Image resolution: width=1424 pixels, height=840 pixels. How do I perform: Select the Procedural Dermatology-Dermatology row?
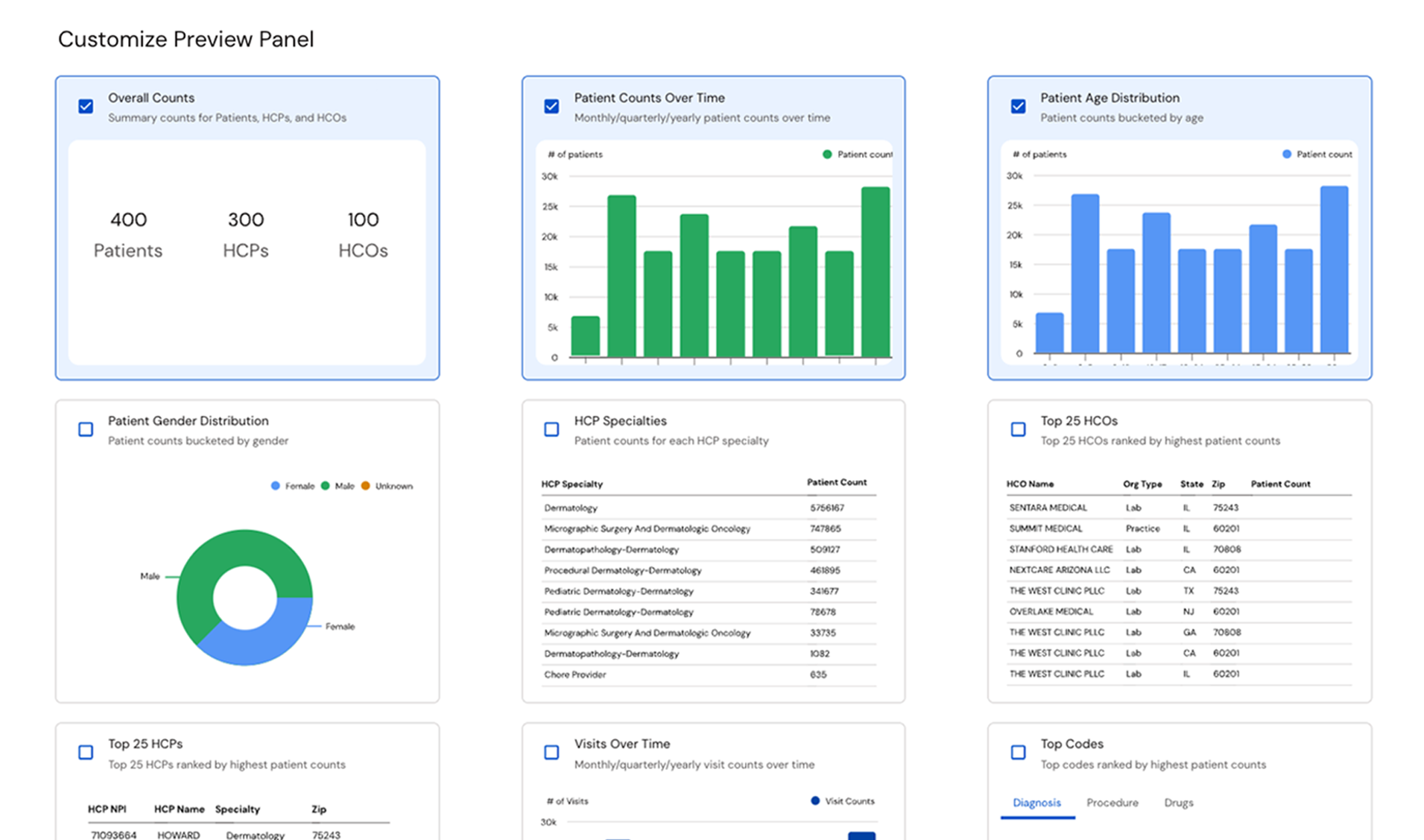point(708,571)
